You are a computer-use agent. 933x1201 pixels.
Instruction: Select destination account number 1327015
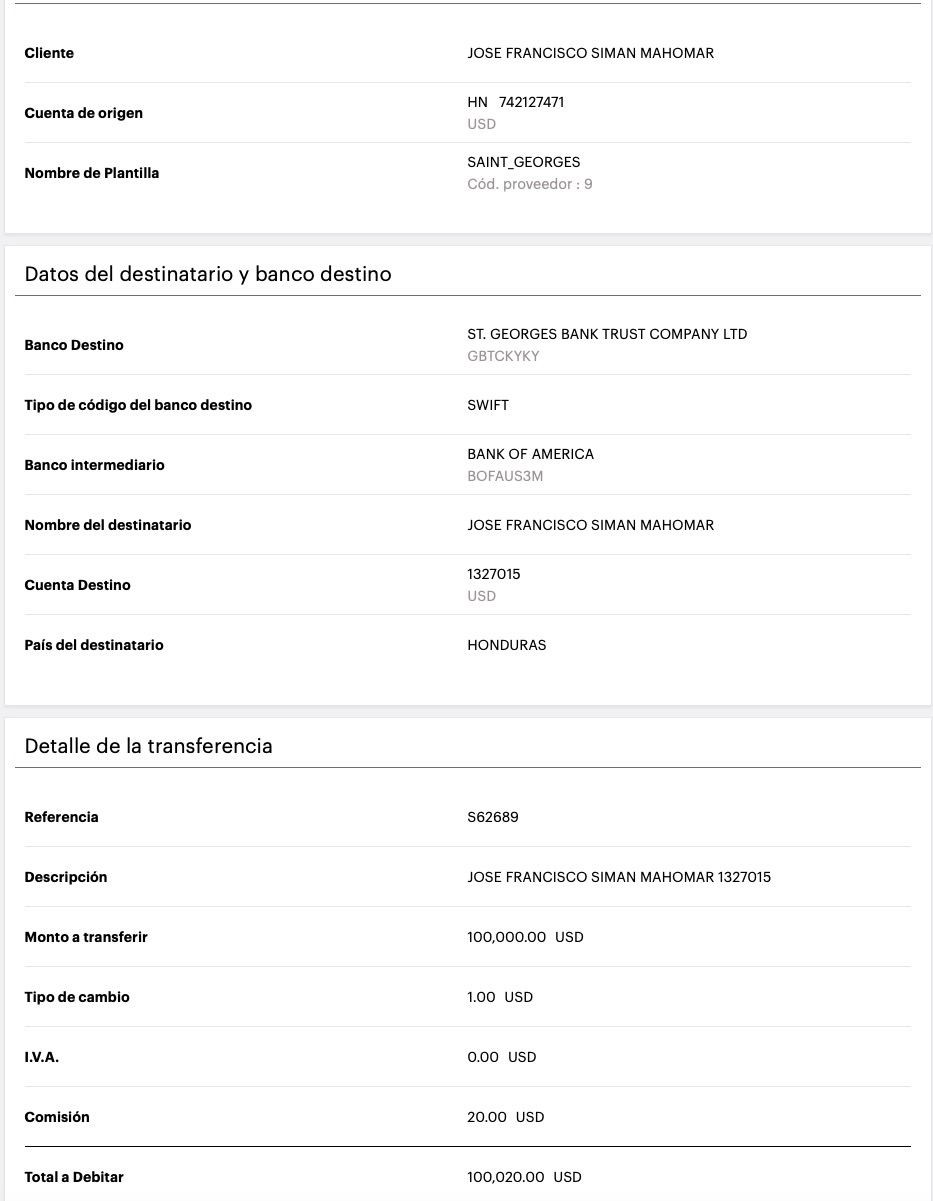(494, 574)
